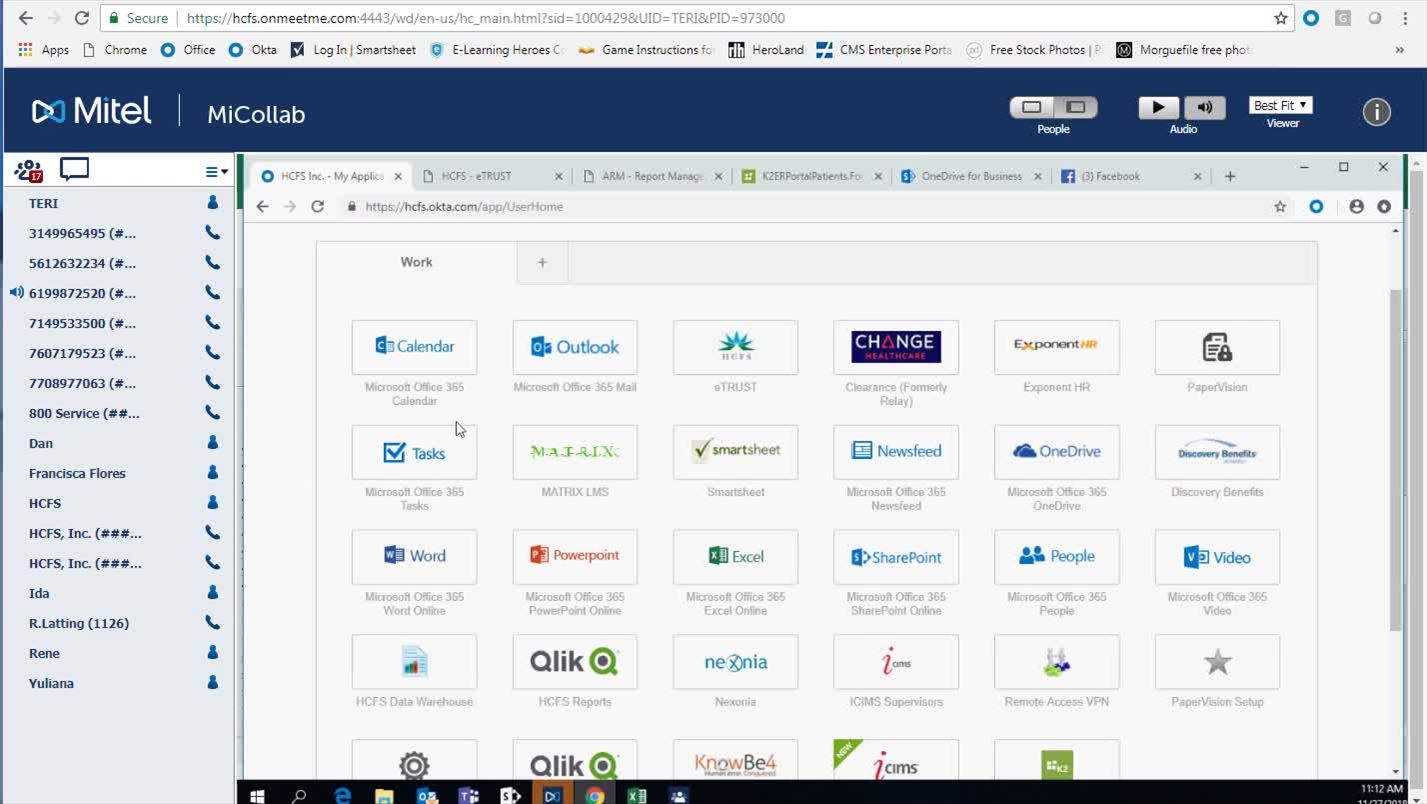Screen dimensions: 1427x804
Task: Open the OneDrive app tile
Action: [1056, 452]
